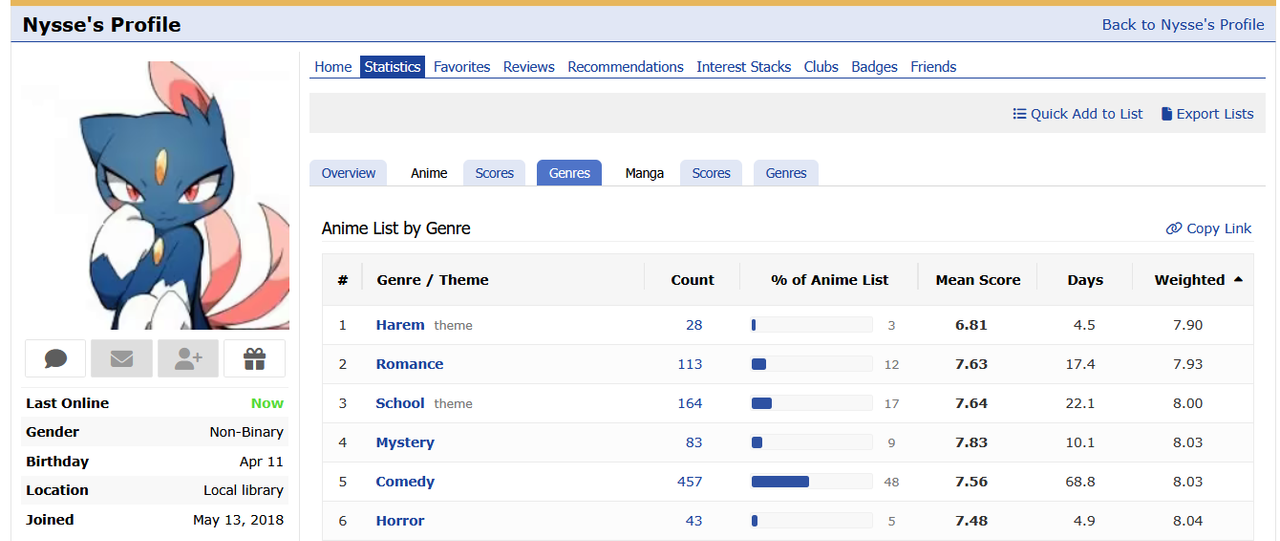Open the Manga Scores tab

(x=711, y=173)
